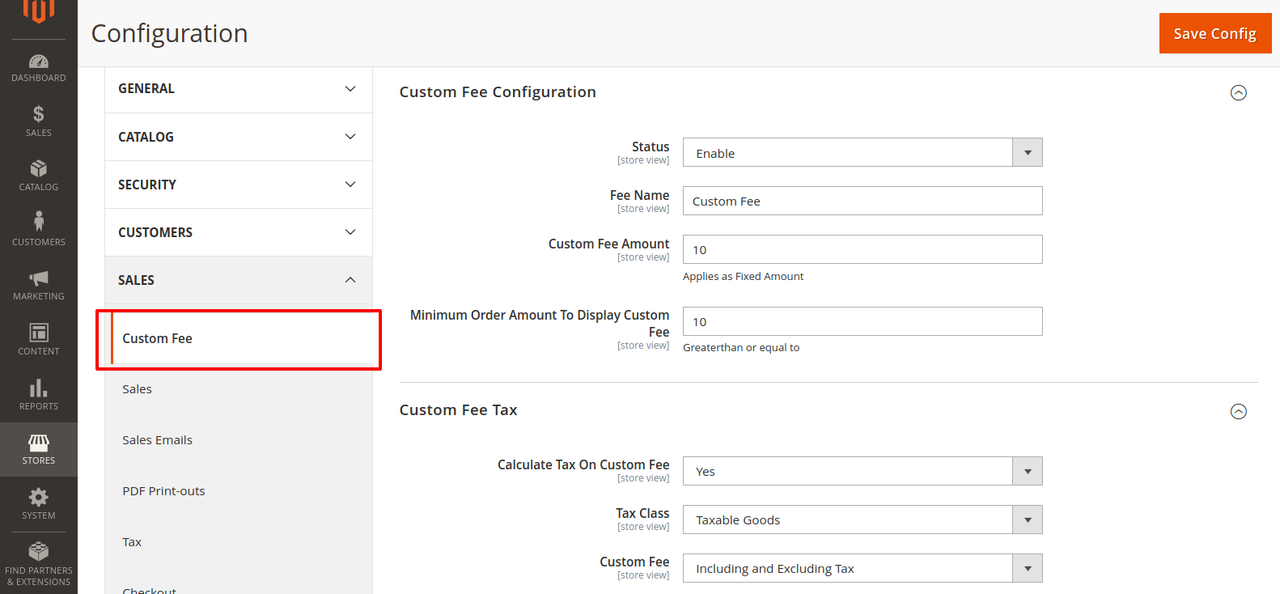Viewport: 1280px width, 594px height.
Task: Select the PDF Print-outs menu item
Action: coord(163,491)
